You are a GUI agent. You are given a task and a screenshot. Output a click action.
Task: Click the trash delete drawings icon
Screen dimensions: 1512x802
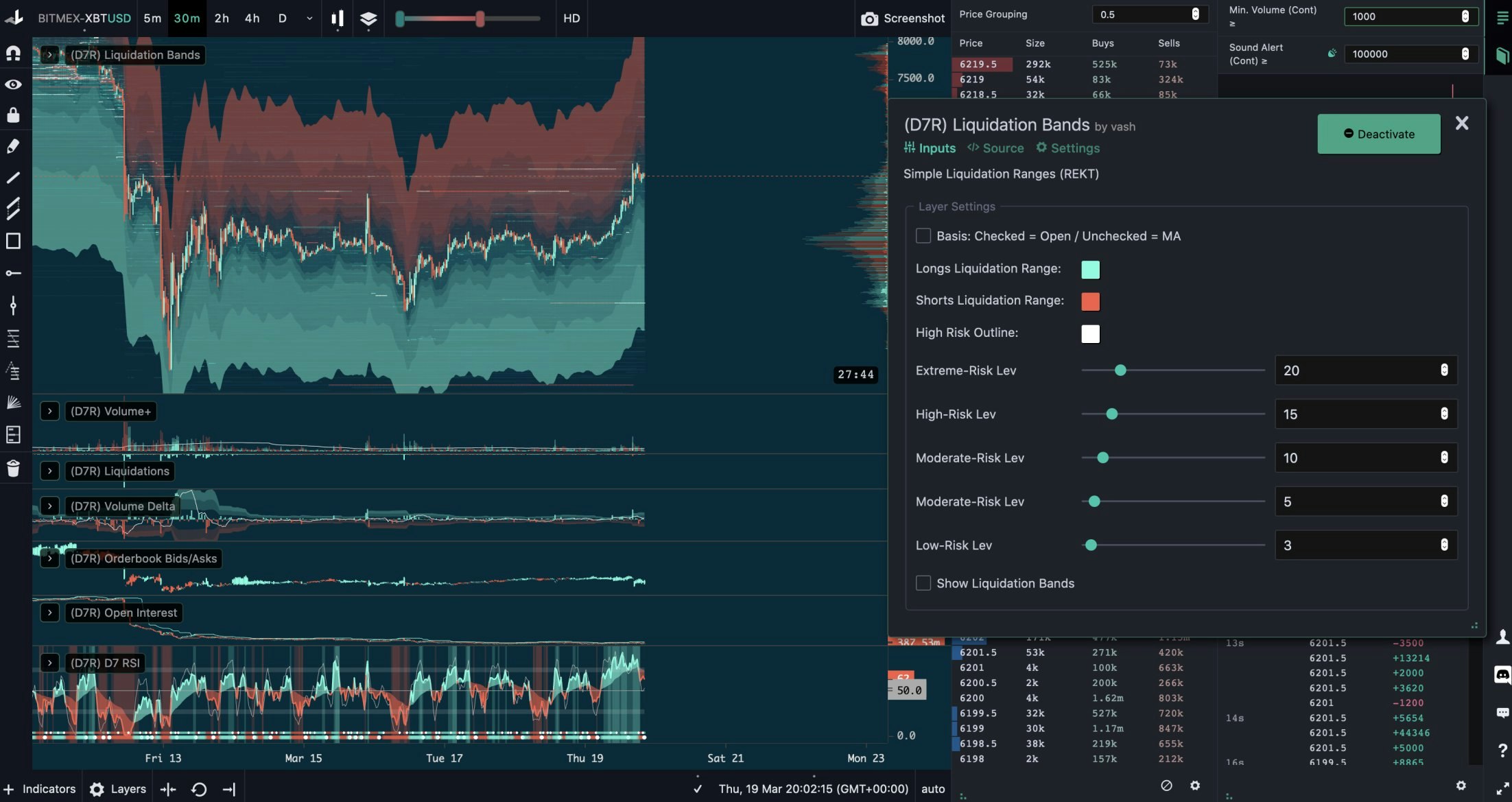click(x=13, y=469)
